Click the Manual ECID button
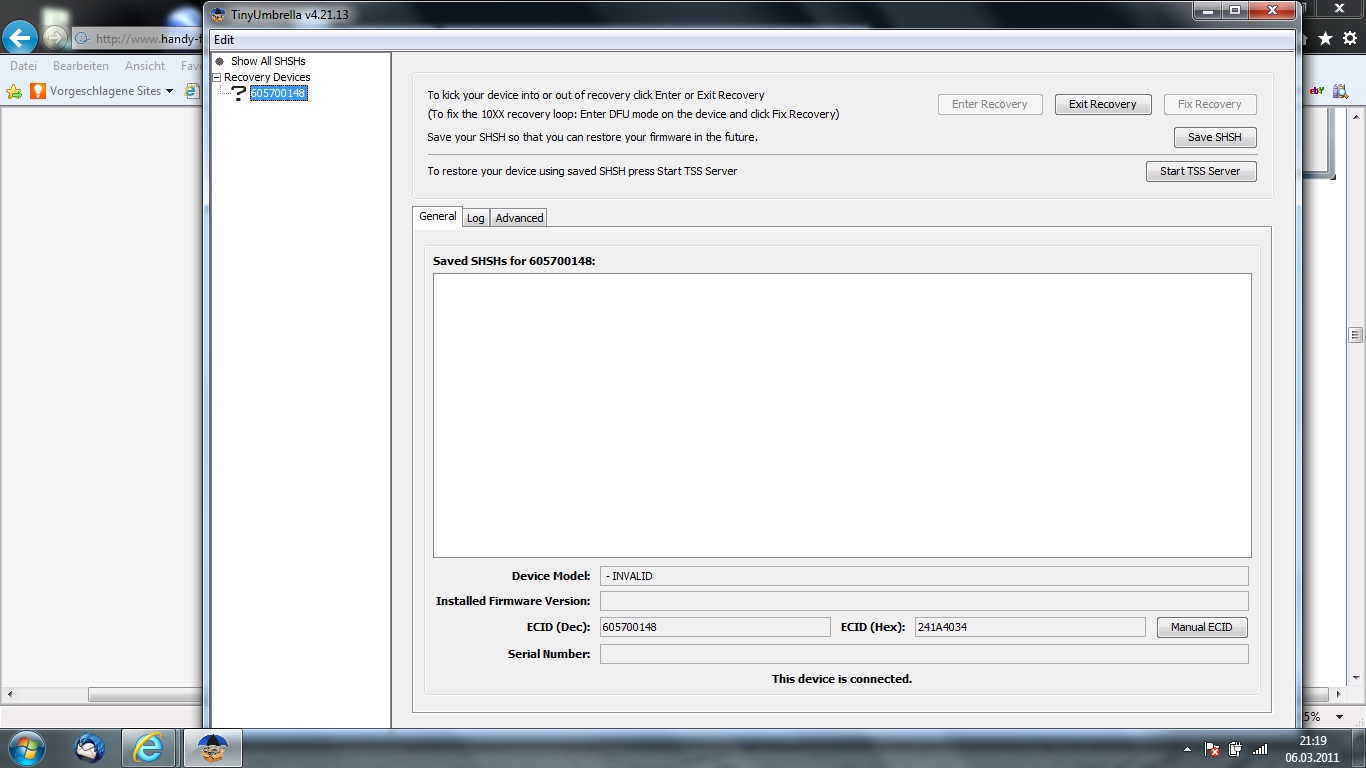The height and width of the screenshot is (768, 1366). [x=1202, y=627]
